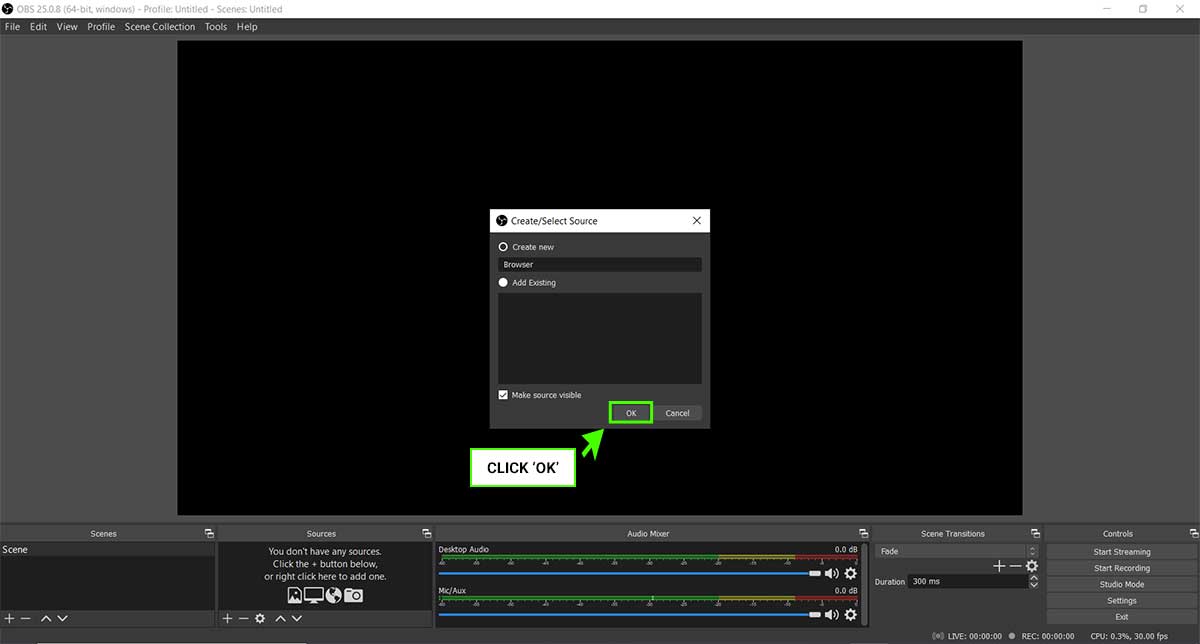The height and width of the screenshot is (644, 1200).
Task: Click the browser globe icon in Sources panel
Action: pyautogui.click(x=334, y=595)
